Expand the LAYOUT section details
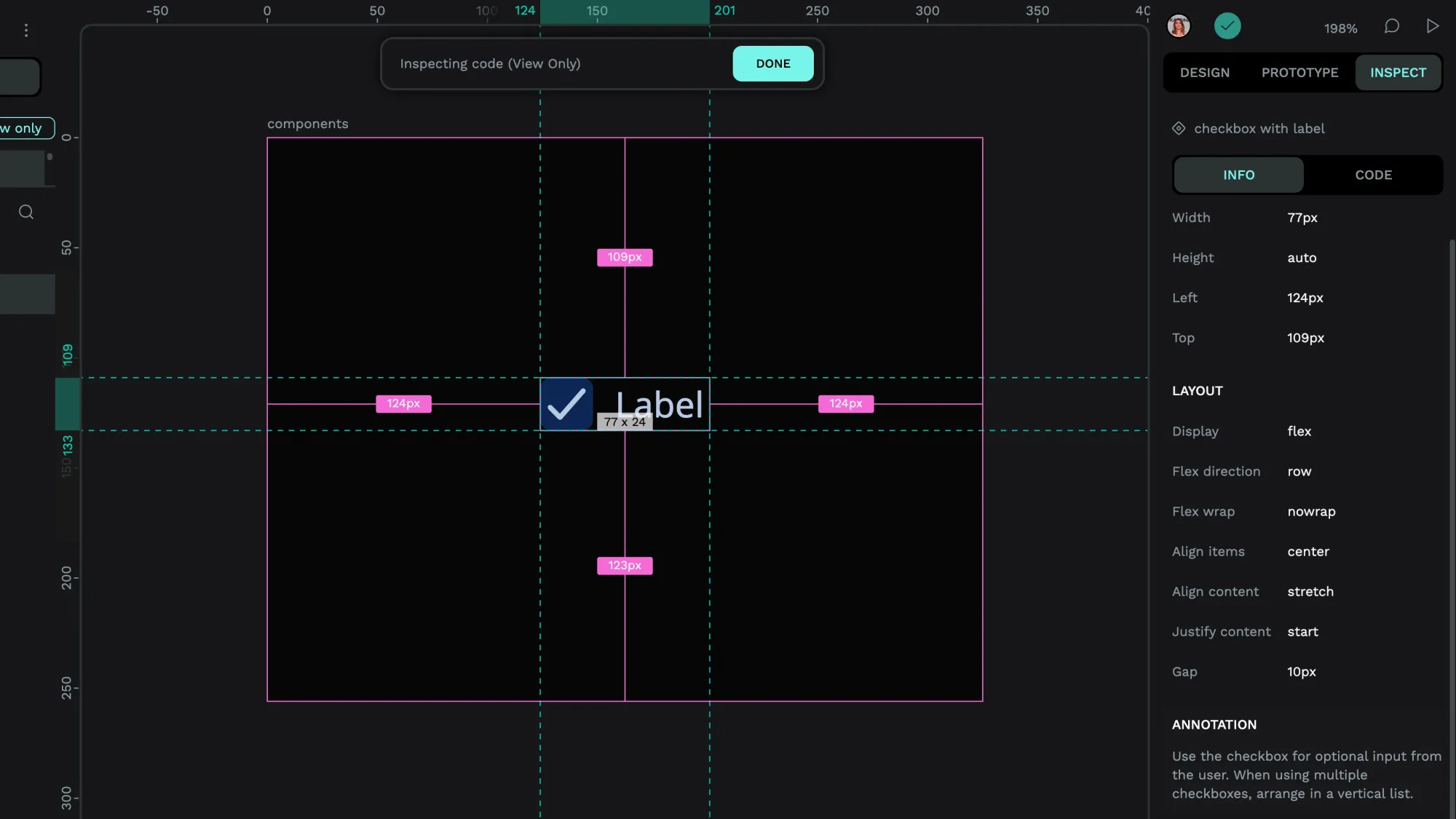This screenshot has width=1456, height=819. pyautogui.click(x=1196, y=390)
